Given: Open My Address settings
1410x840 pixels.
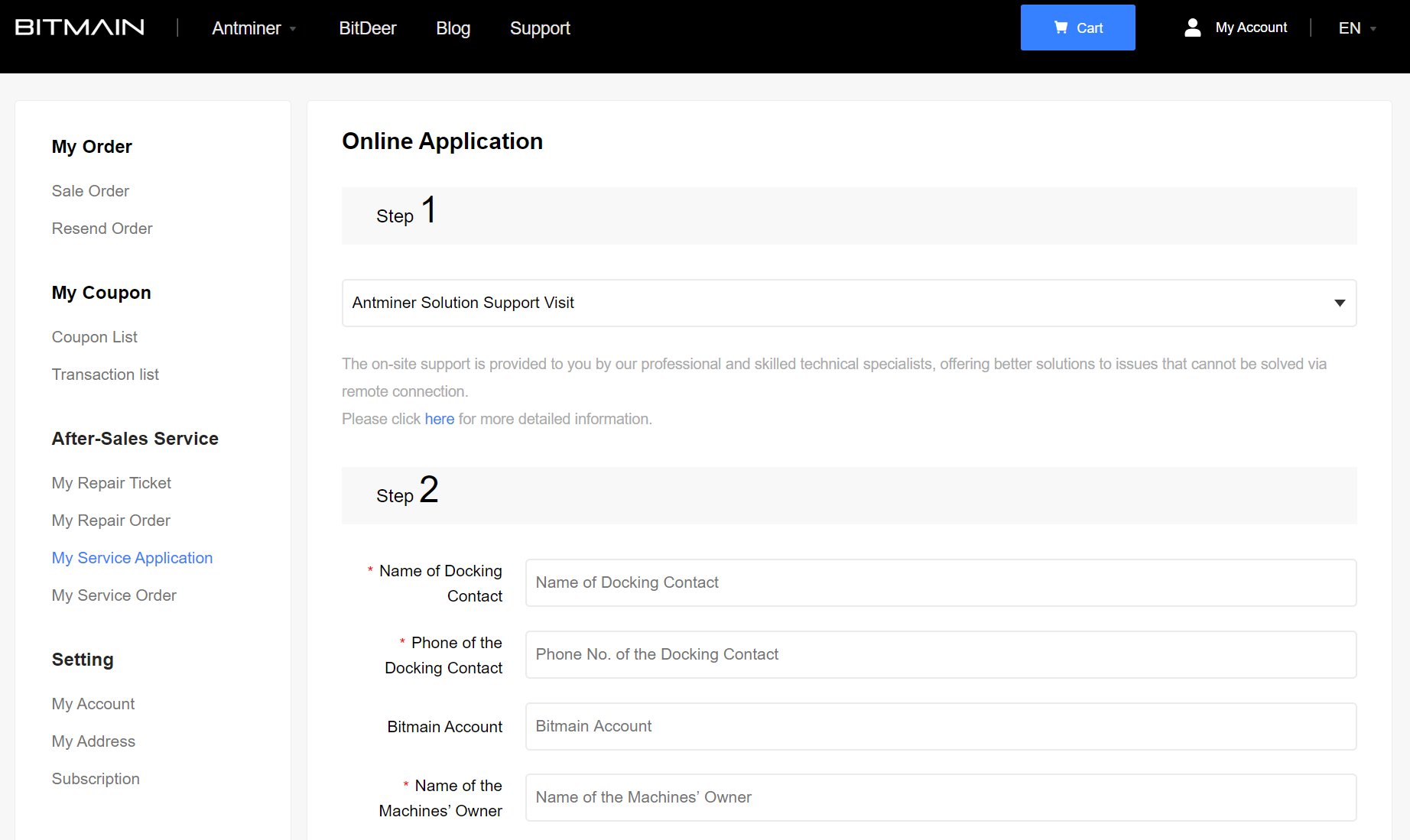Looking at the screenshot, I should [x=93, y=741].
